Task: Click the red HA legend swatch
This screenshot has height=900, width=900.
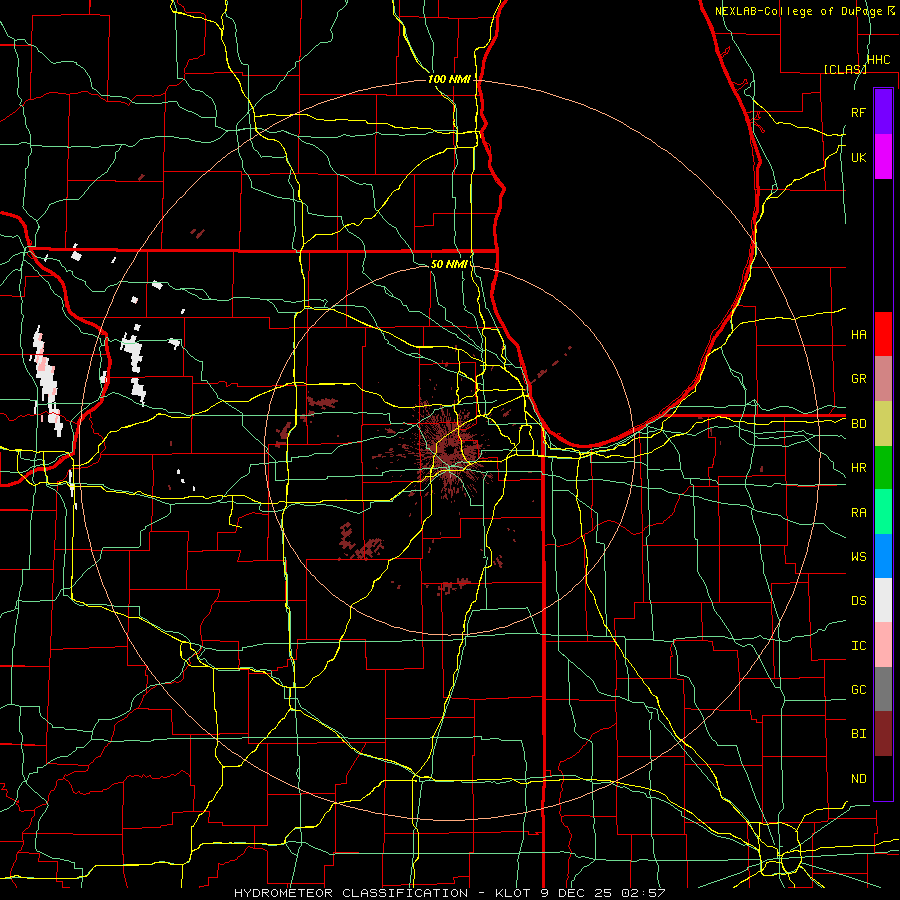Action: coord(883,334)
